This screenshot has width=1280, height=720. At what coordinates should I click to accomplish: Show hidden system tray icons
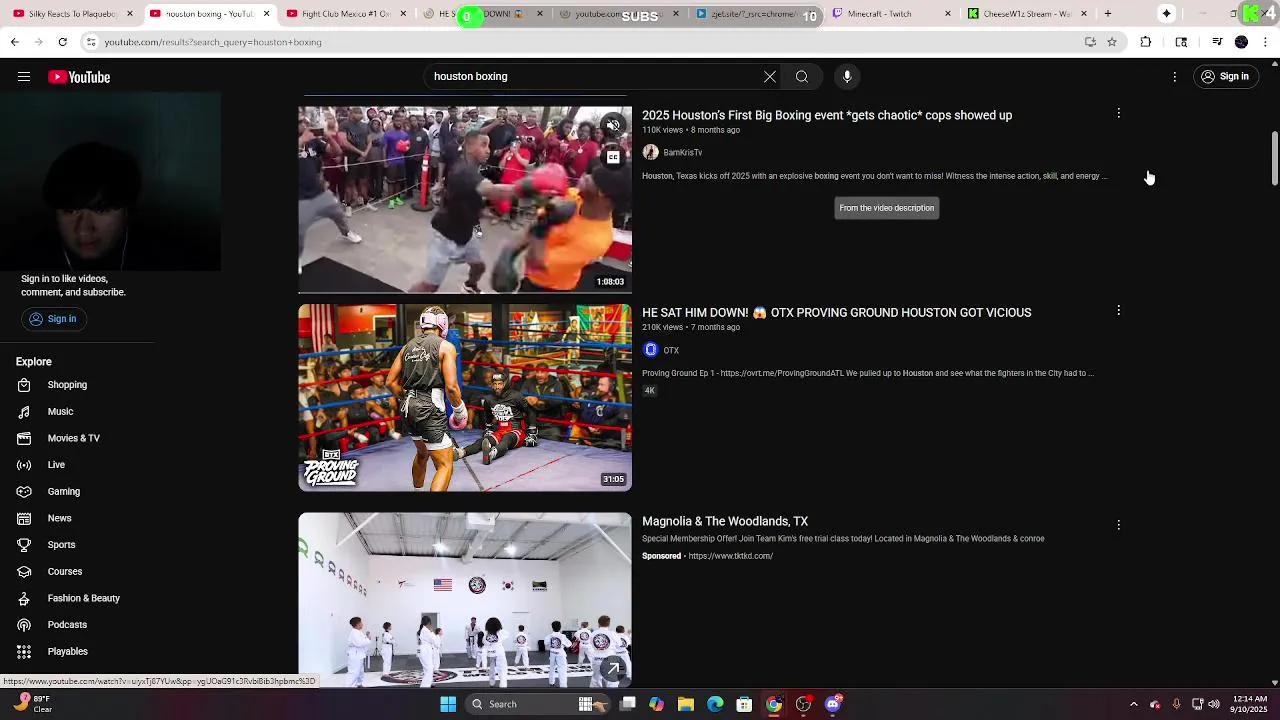point(1133,704)
